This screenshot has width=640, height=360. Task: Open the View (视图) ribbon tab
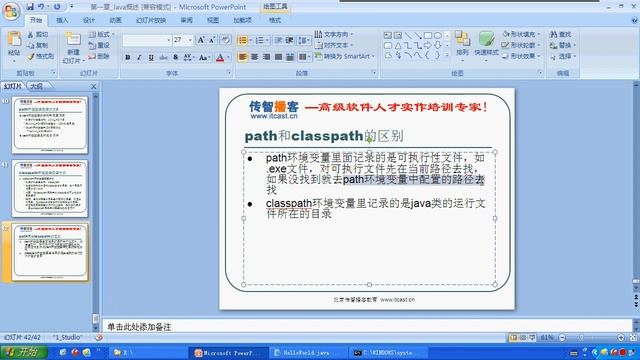[x=213, y=20]
